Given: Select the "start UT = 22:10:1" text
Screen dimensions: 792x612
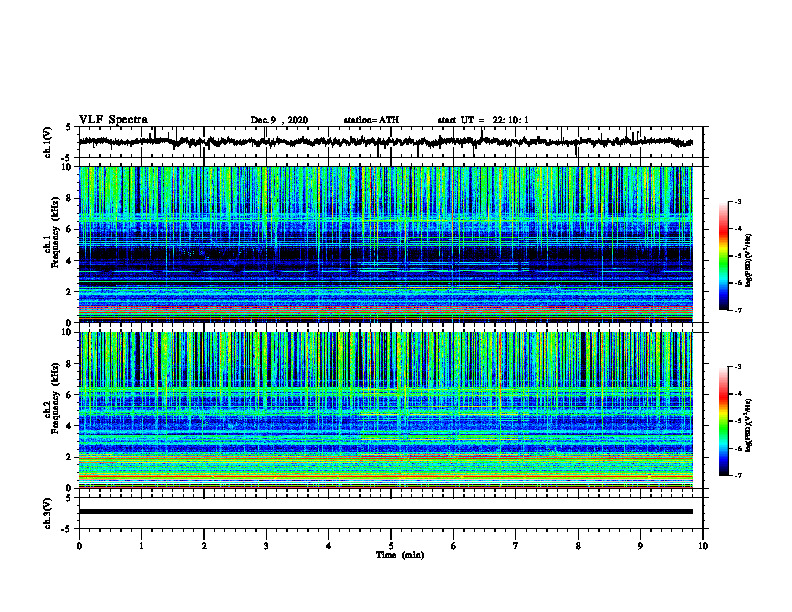Looking at the screenshot, I should (483, 120).
